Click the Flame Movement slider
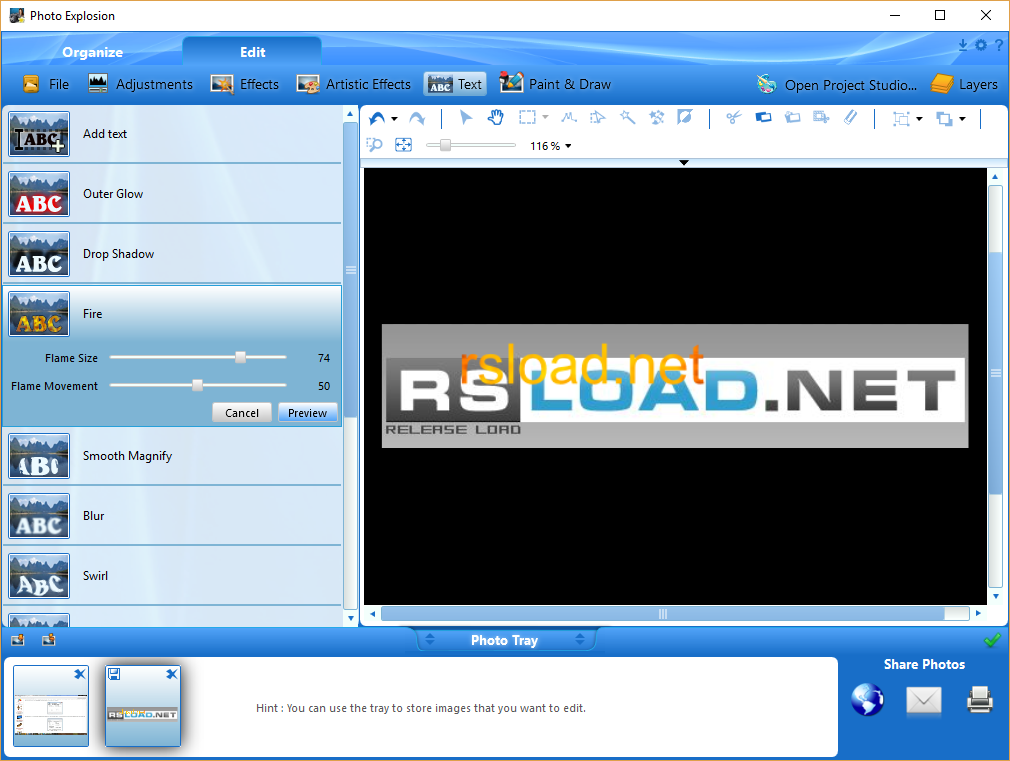This screenshot has width=1010, height=761. (198, 385)
